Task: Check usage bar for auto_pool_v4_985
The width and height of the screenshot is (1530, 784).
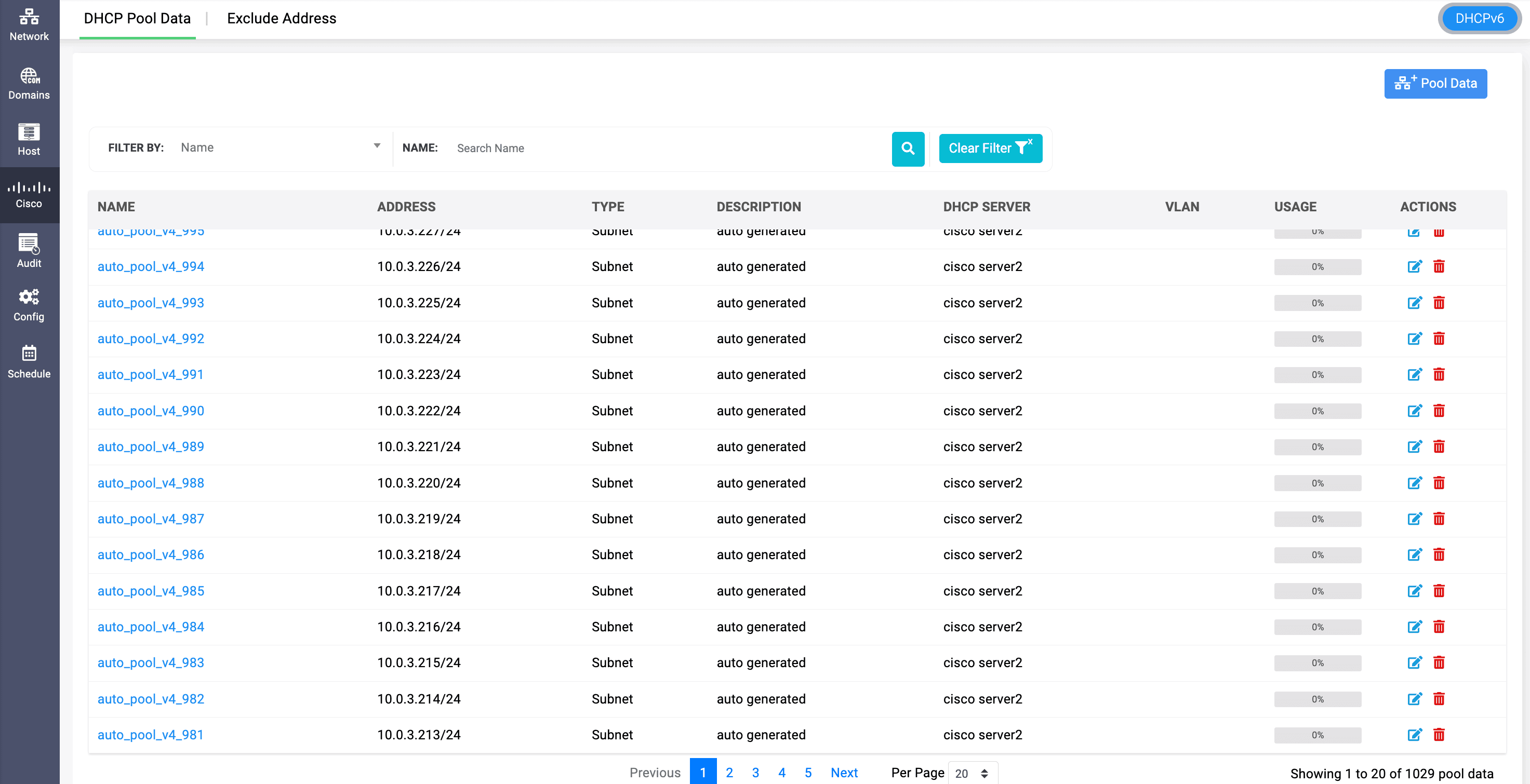Action: coord(1318,590)
